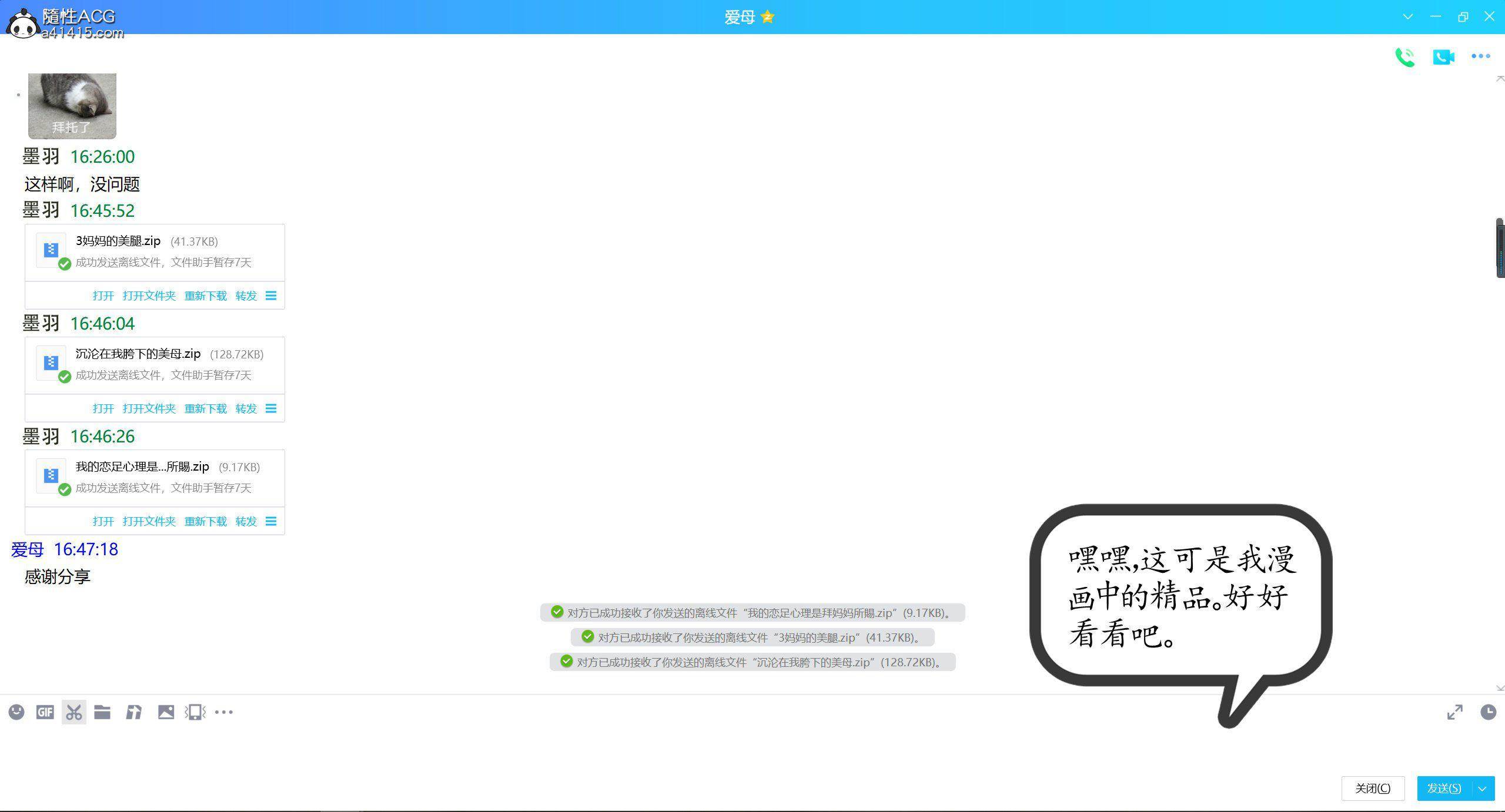Start a voice call
1505x812 pixels.
pos(1404,57)
